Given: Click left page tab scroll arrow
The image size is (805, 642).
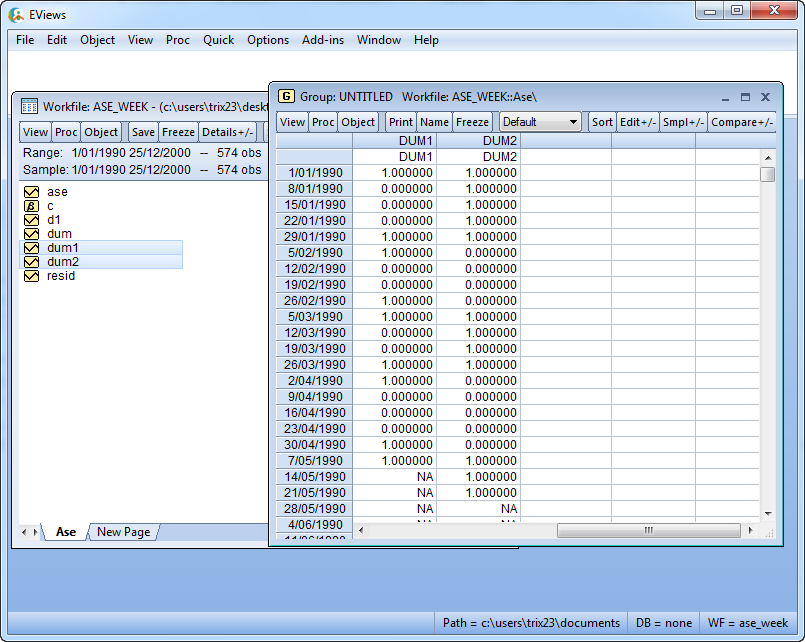Looking at the screenshot, I should tap(24, 532).
